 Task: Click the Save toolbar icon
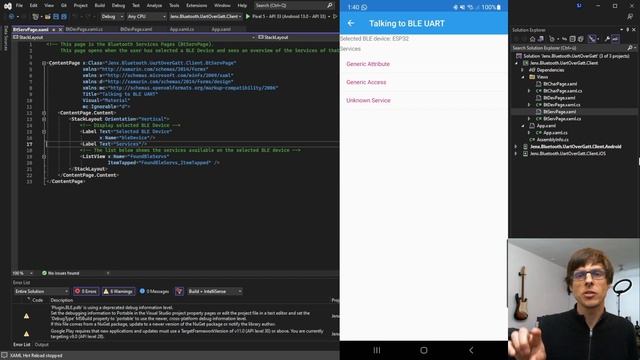(x=56, y=16)
